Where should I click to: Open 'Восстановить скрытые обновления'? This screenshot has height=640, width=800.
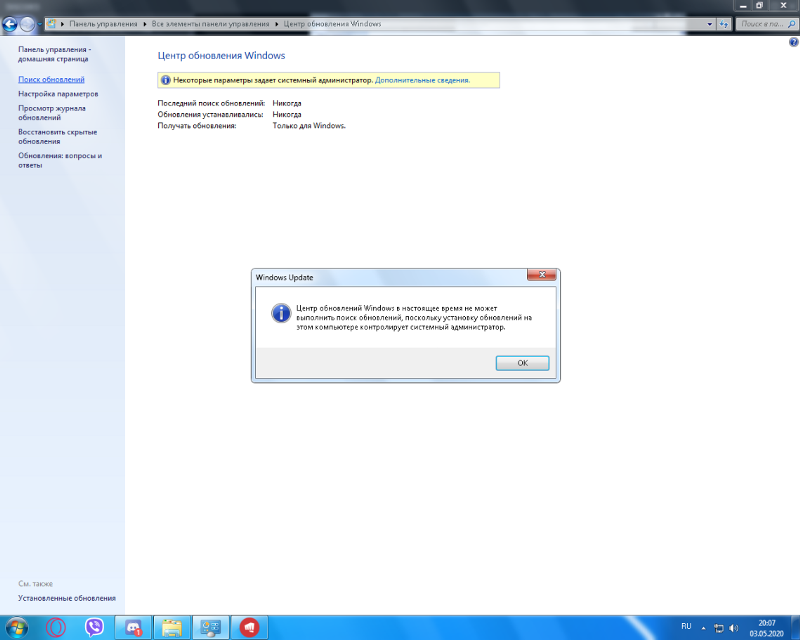tap(58, 137)
